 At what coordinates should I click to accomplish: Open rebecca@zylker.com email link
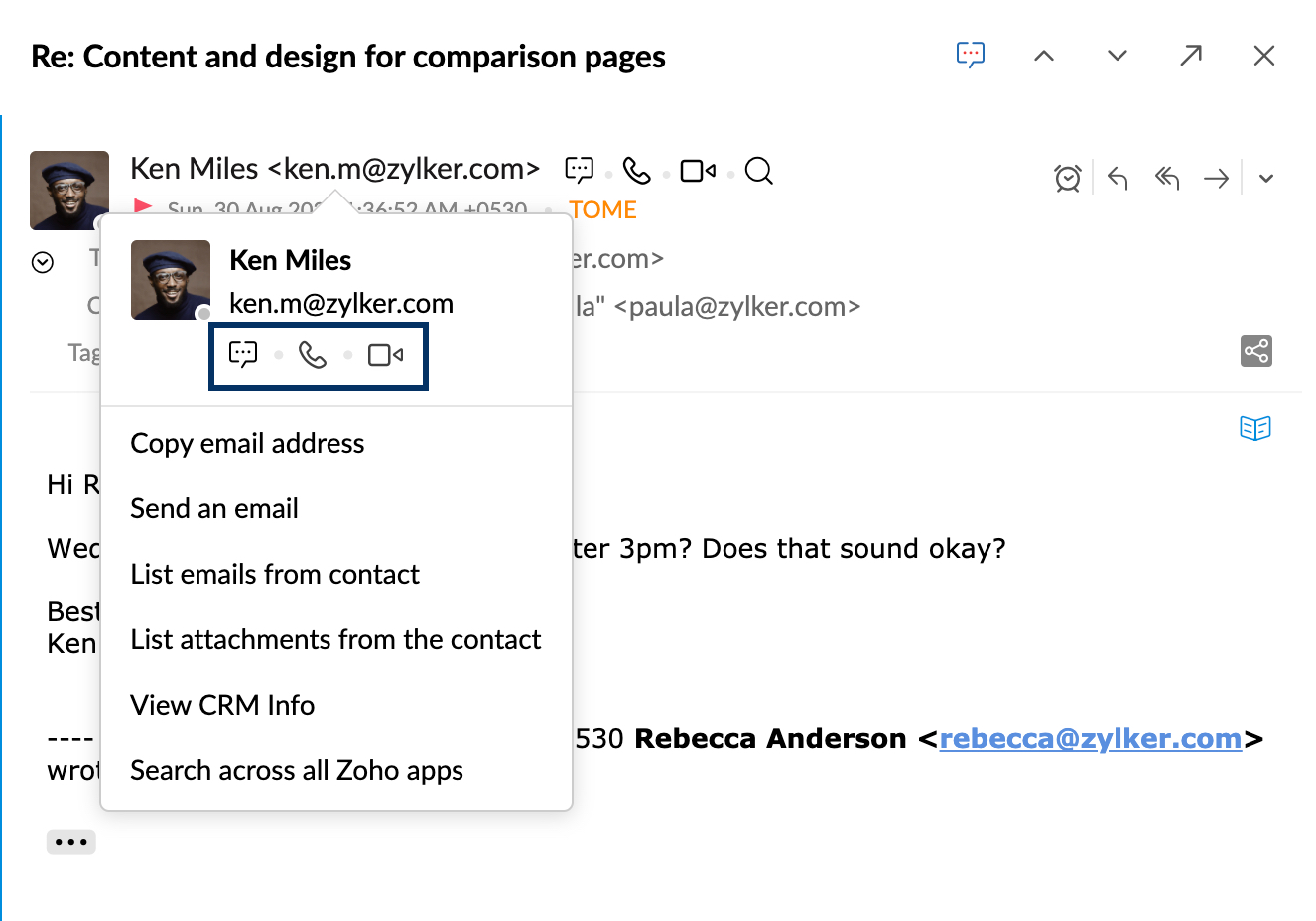[1092, 738]
